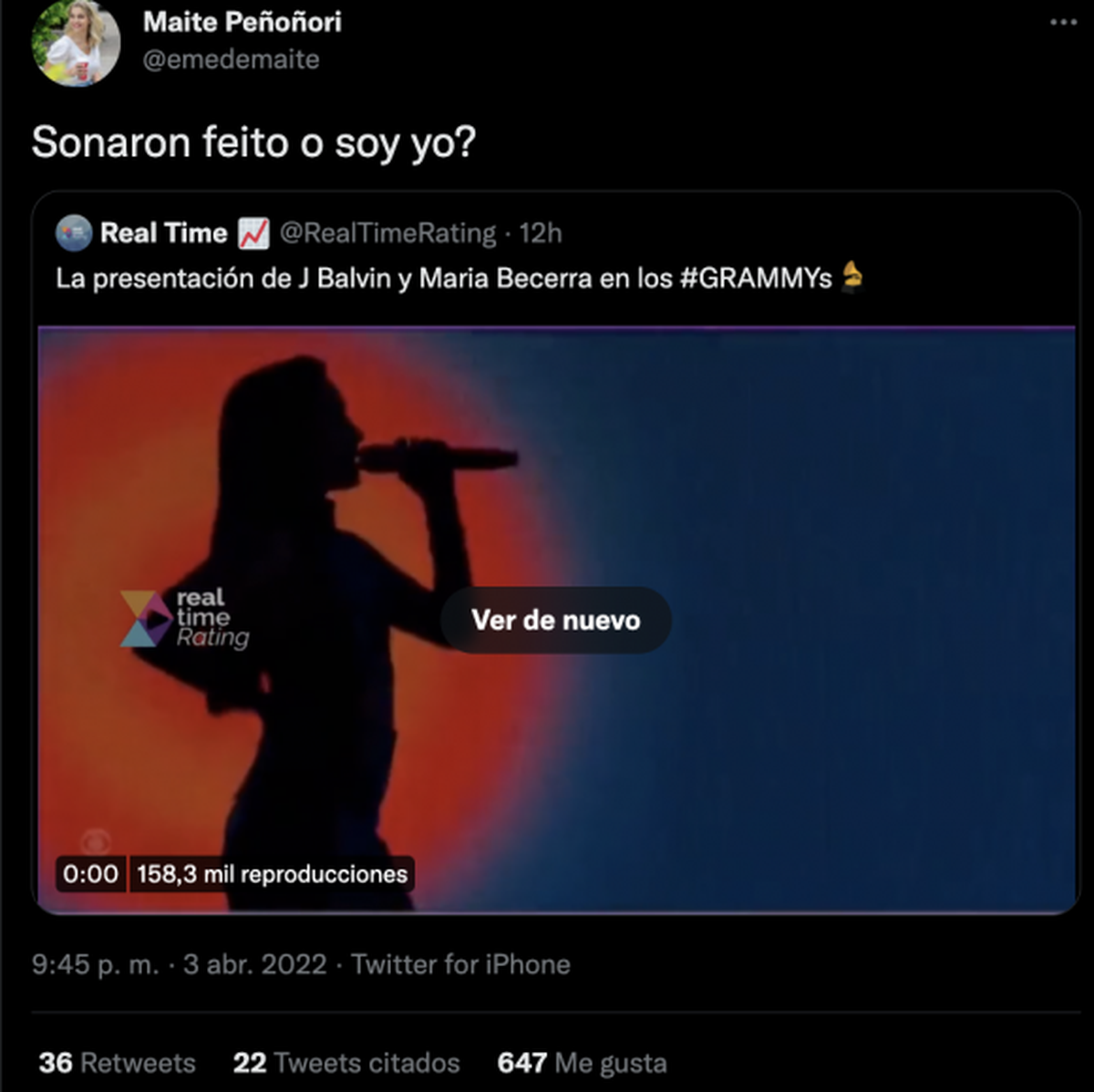
Task: Click the gramophone trophy emoji
Action: [851, 276]
